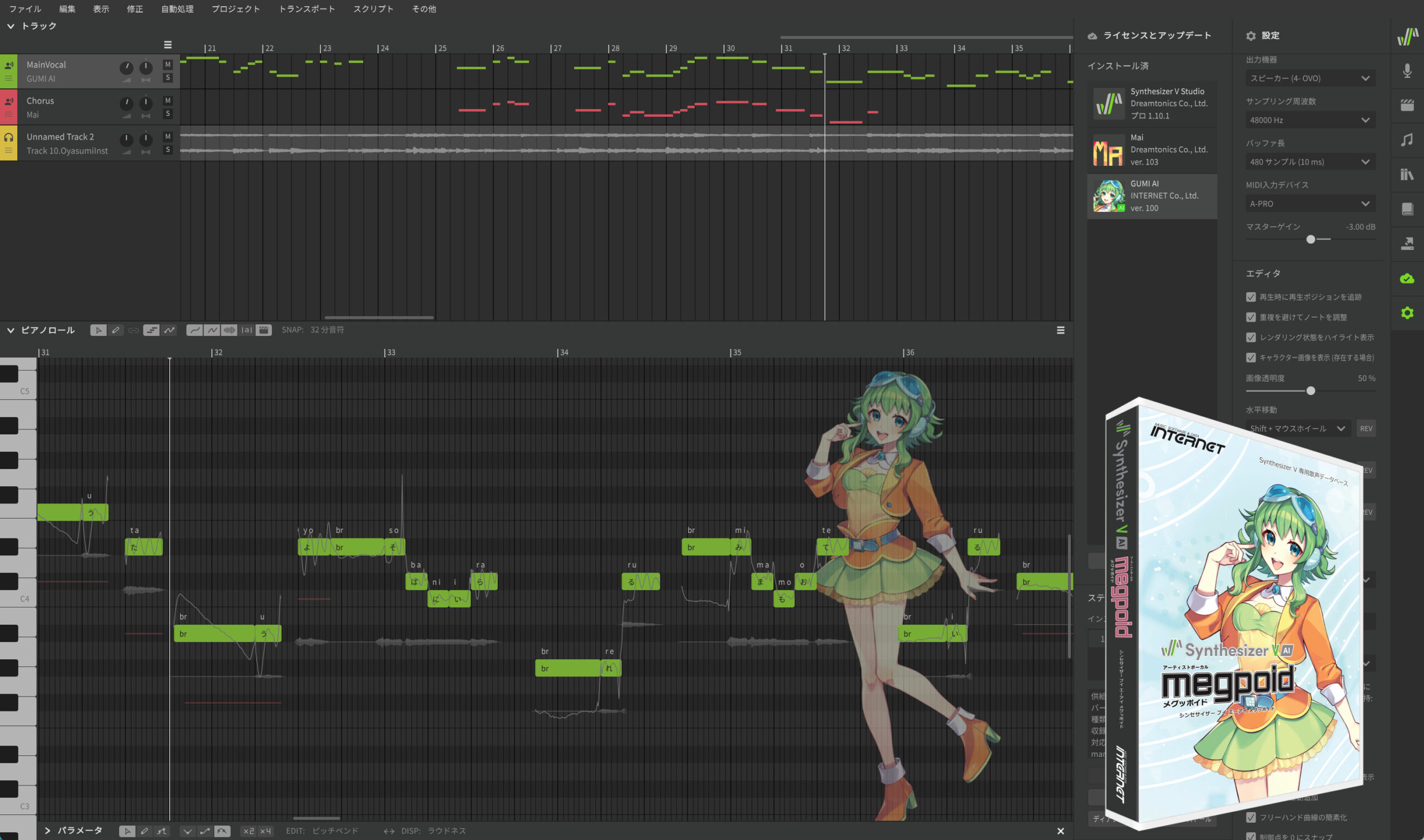Viewport: 1424px width, 840px height.
Task: Collapse the ピアノロール section chevron
Action: (x=10, y=330)
